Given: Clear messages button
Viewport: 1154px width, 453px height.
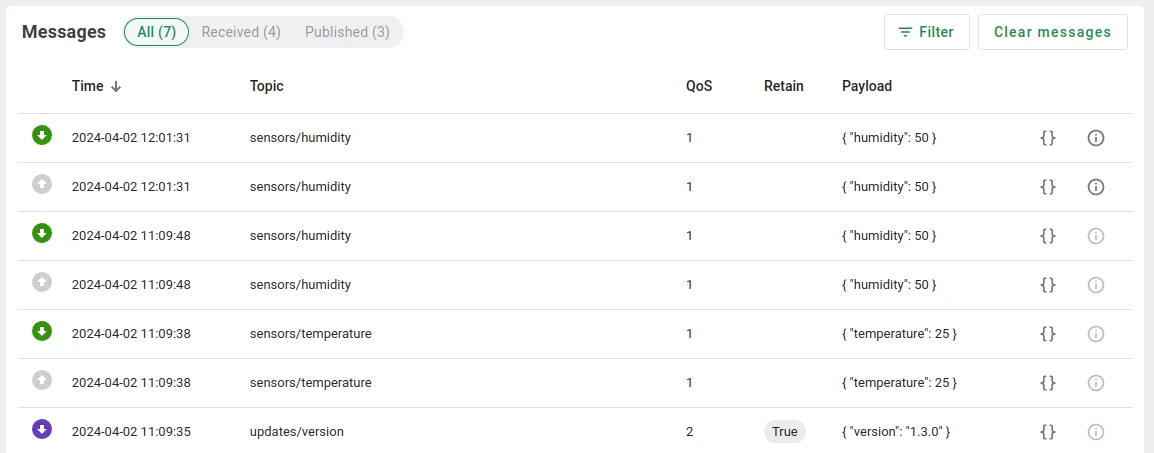Looking at the screenshot, I should [1052, 32].
